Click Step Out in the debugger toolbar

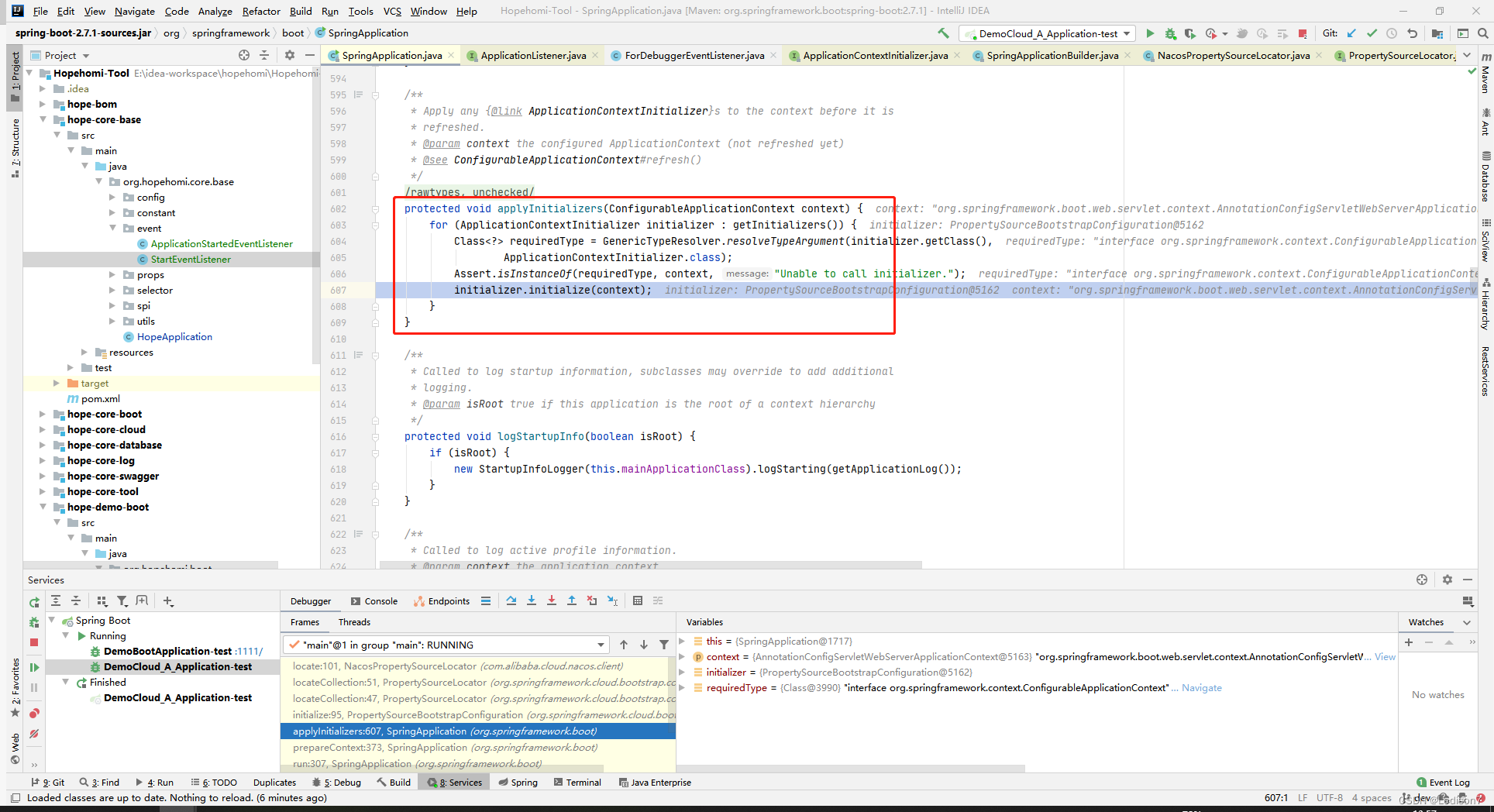572,600
